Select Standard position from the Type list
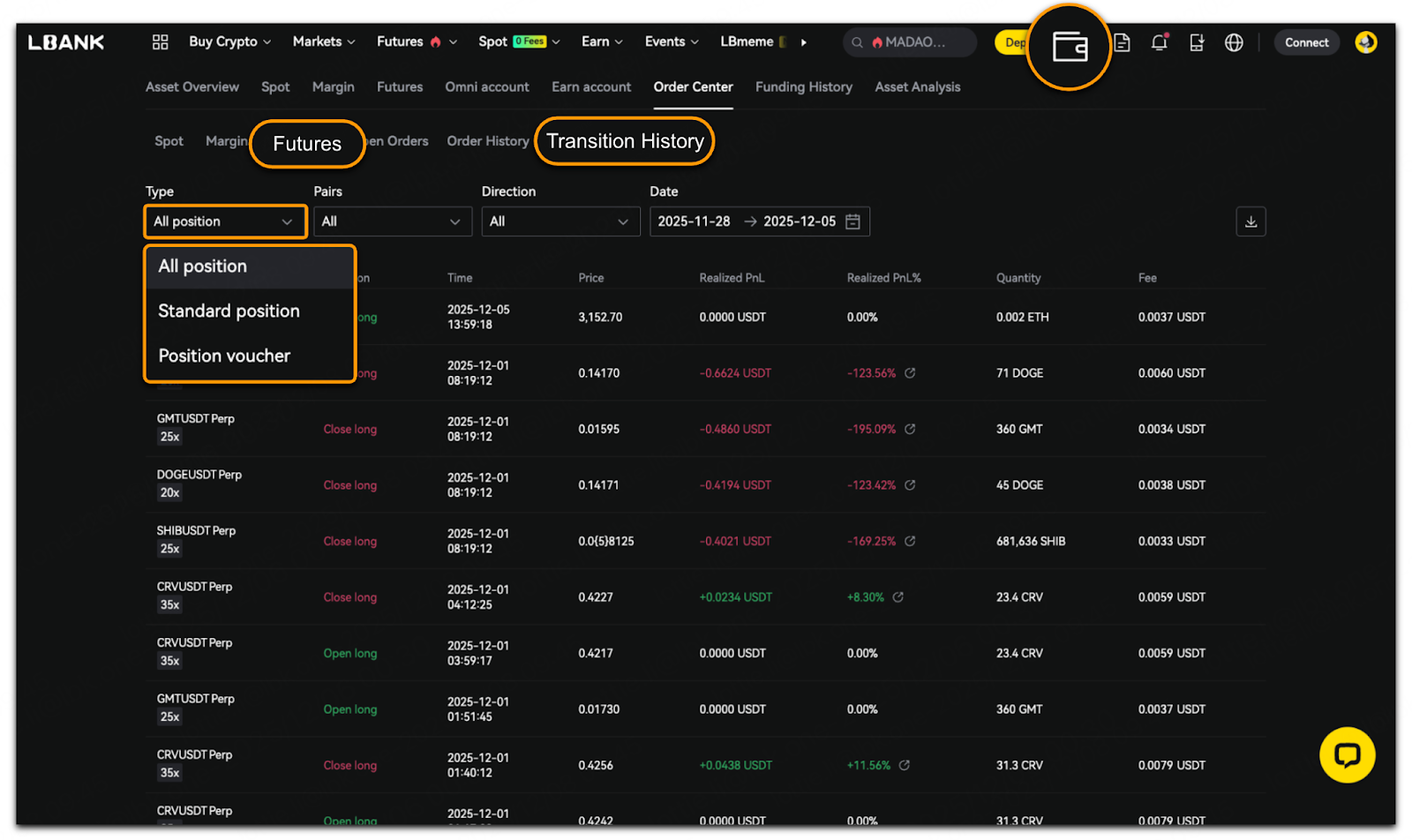This screenshot has height=840, width=1412. [x=229, y=311]
